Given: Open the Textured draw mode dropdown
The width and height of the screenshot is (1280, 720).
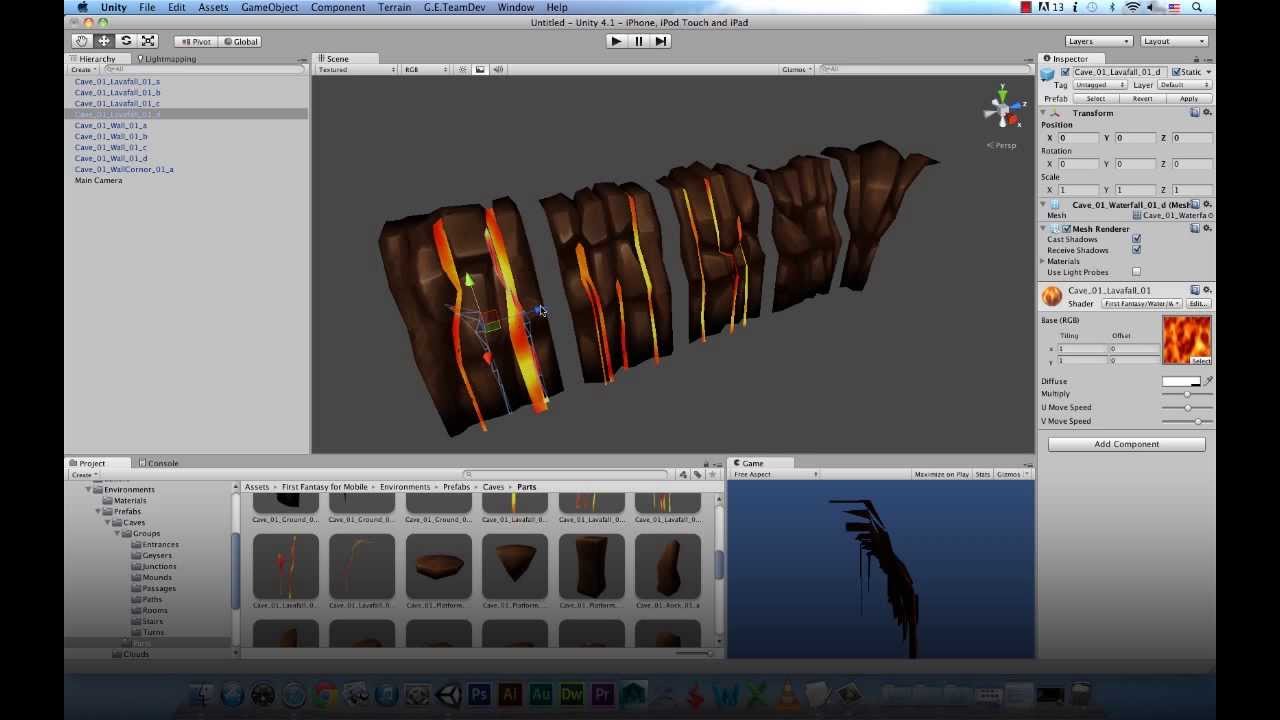Looking at the screenshot, I should pos(356,70).
